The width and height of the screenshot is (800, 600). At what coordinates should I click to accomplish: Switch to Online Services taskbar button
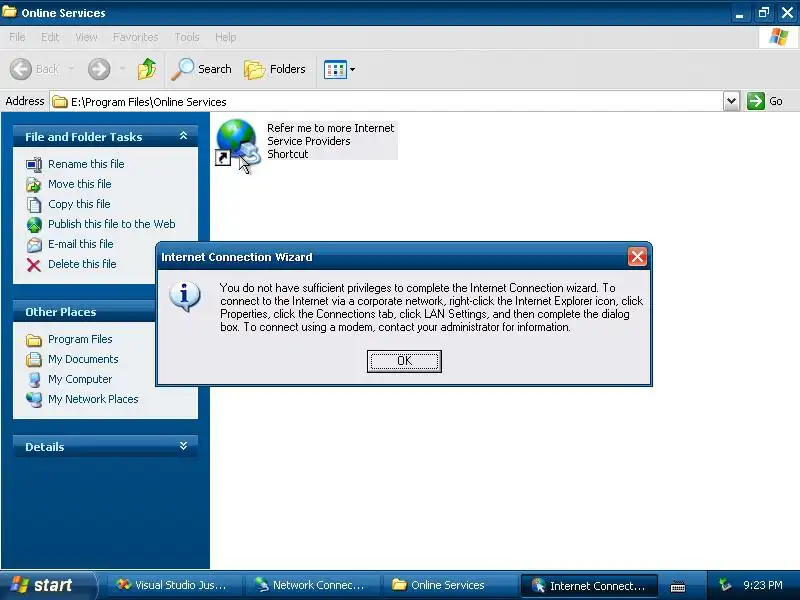449,585
